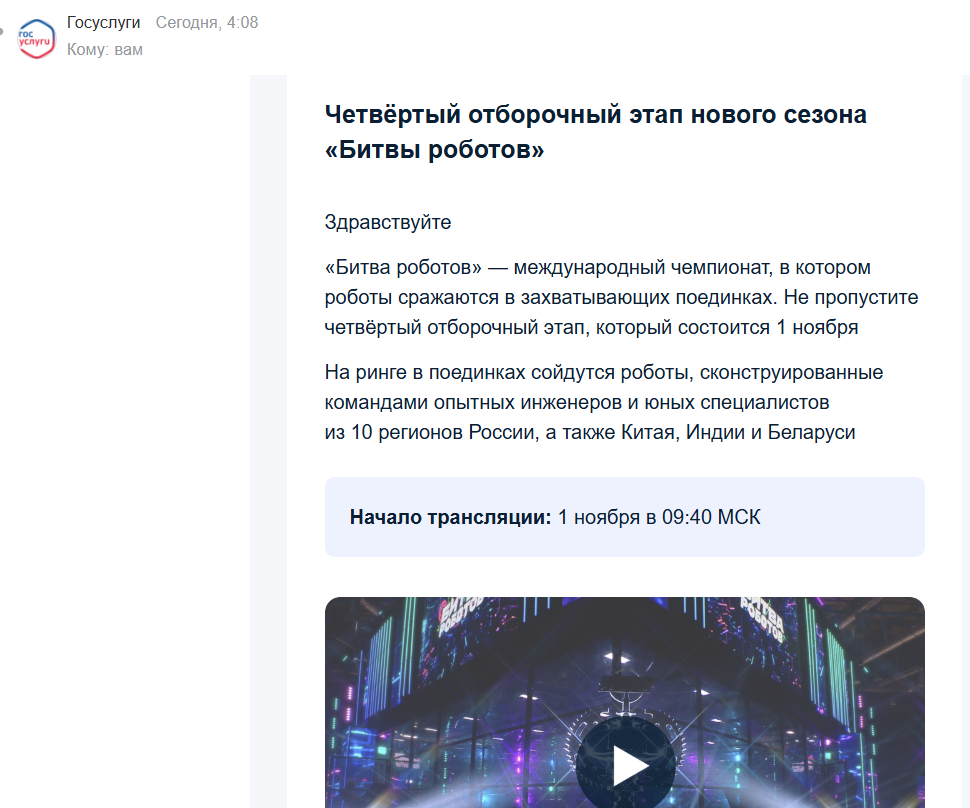970x808 pixels.
Task: Click the paragraph starting На ринге в поединках
Action: (x=604, y=402)
